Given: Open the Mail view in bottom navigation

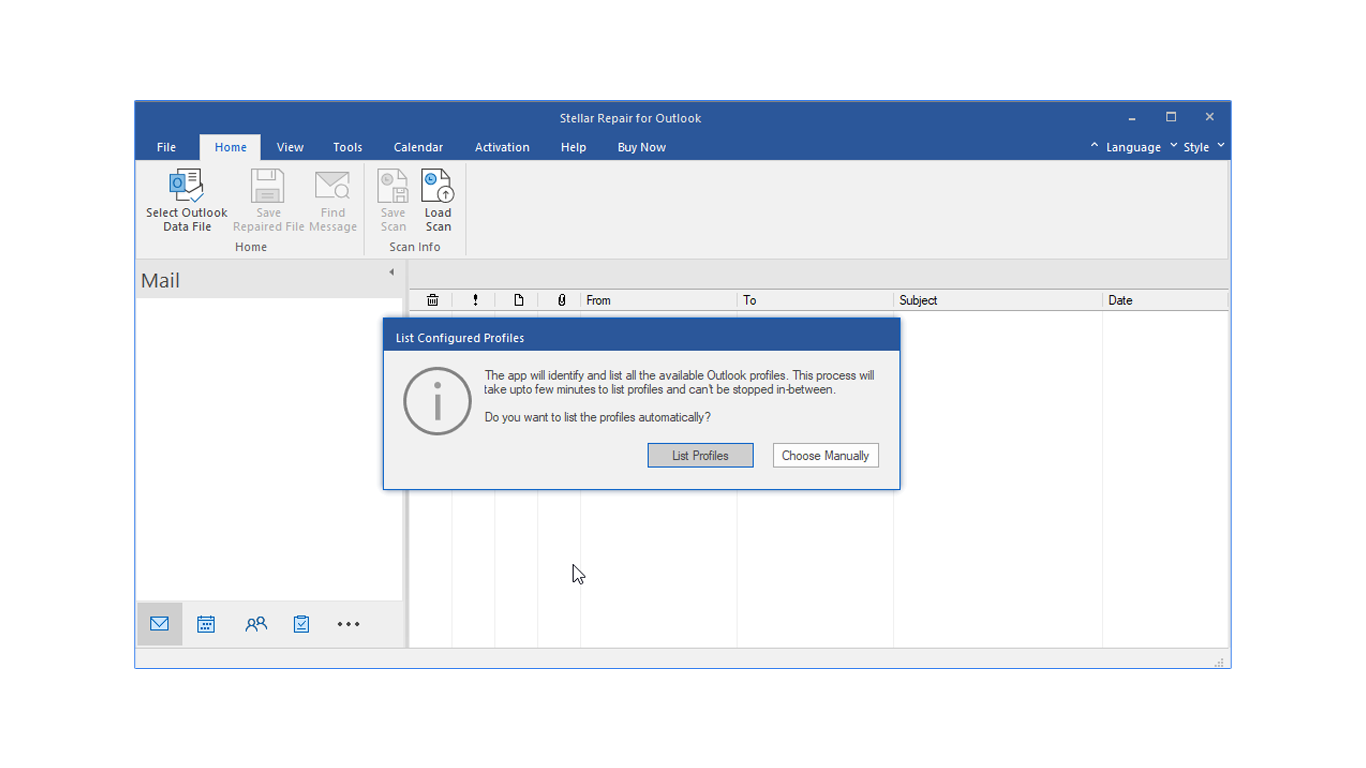Looking at the screenshot, I should tap(159, 624).
